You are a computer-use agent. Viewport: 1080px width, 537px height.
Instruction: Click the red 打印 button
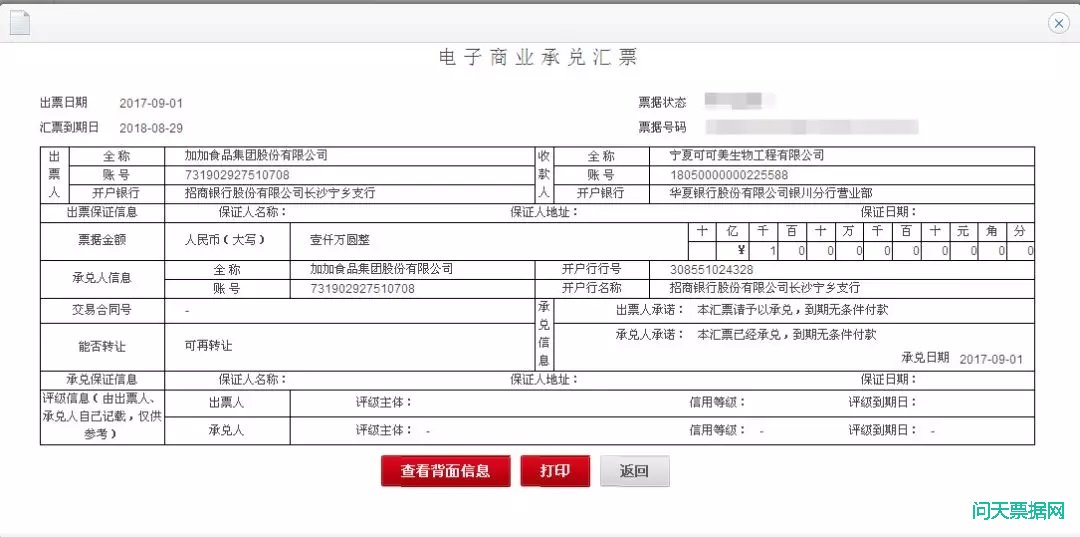click(x=555, y=472)
